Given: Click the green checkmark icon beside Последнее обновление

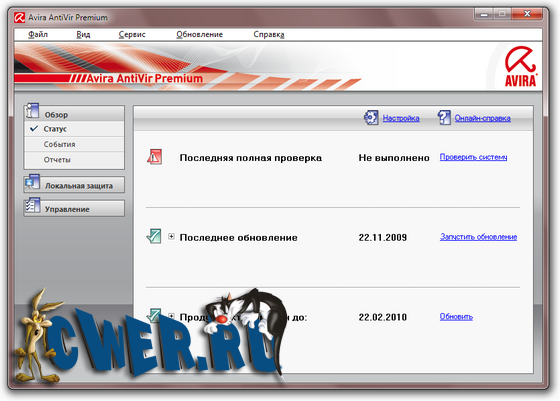Looking at the screenshot, I should click(x=154, y=236).
